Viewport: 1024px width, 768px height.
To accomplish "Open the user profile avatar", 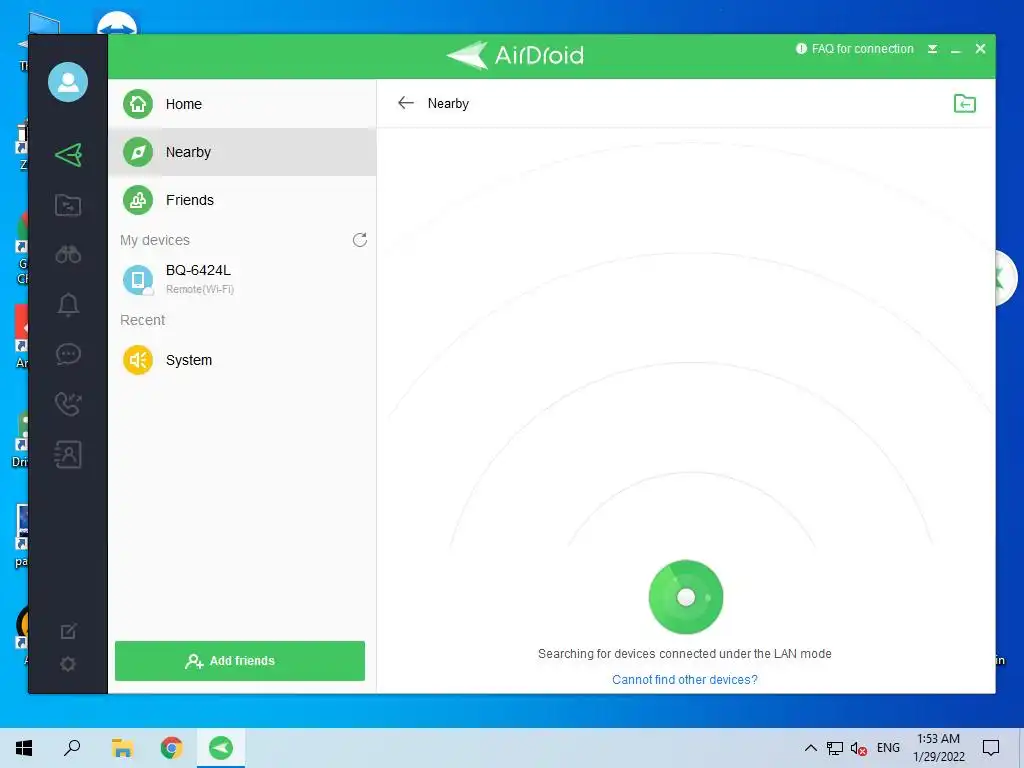I will point(68,82).
